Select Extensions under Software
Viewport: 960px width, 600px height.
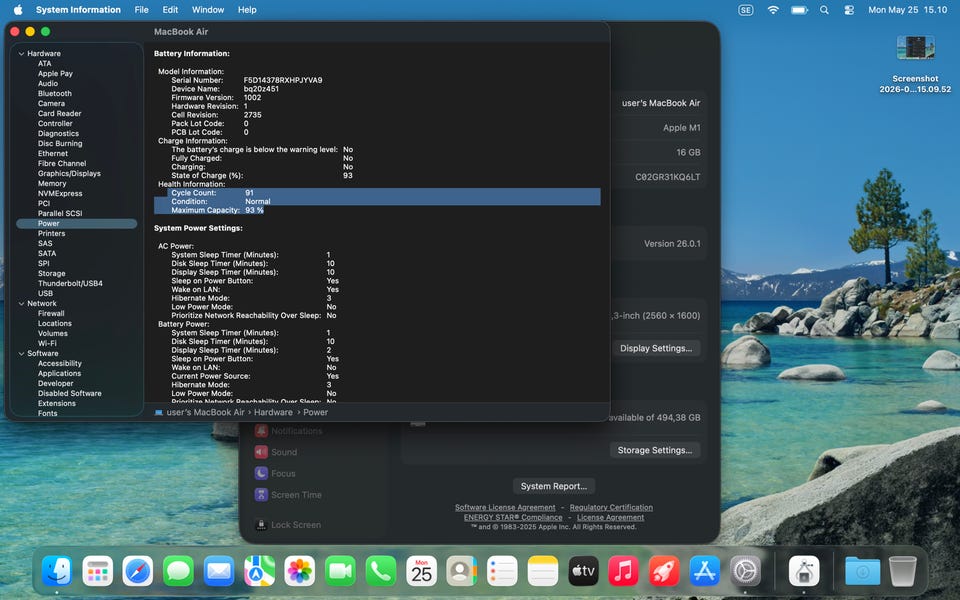[57, 403]
